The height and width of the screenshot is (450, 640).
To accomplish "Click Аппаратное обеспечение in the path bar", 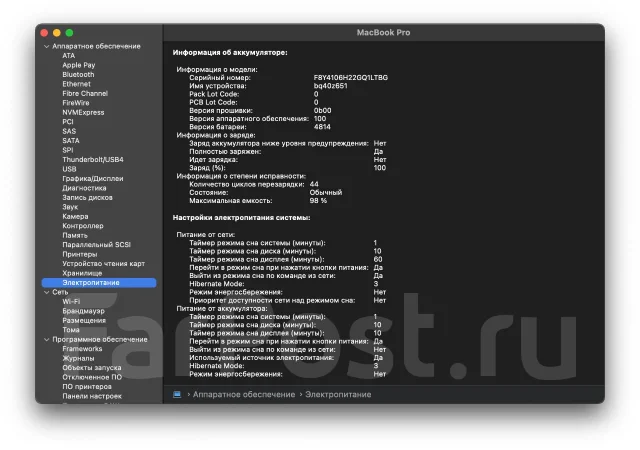I will [244, 394].
